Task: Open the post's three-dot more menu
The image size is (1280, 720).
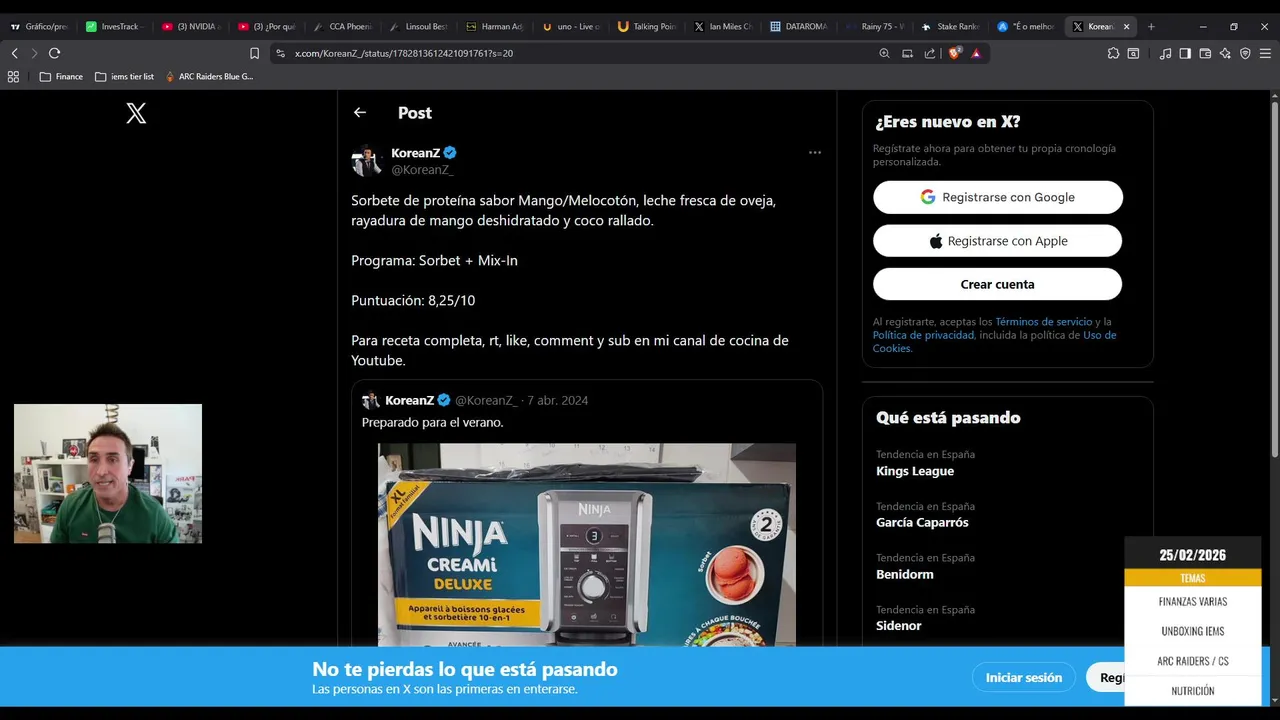Action: coord(815,153)
